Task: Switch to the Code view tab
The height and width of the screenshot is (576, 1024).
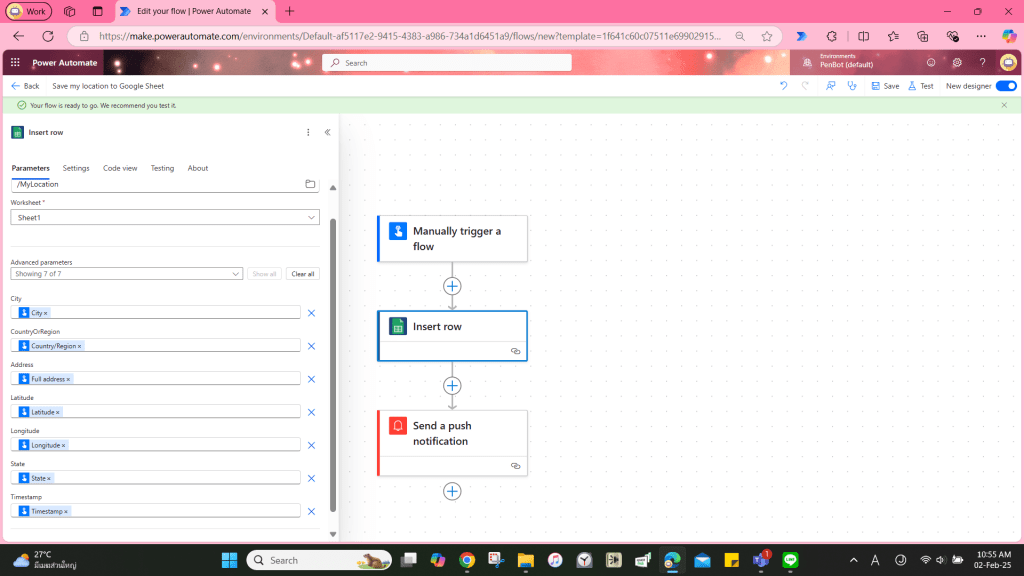Action: [120, 168]
